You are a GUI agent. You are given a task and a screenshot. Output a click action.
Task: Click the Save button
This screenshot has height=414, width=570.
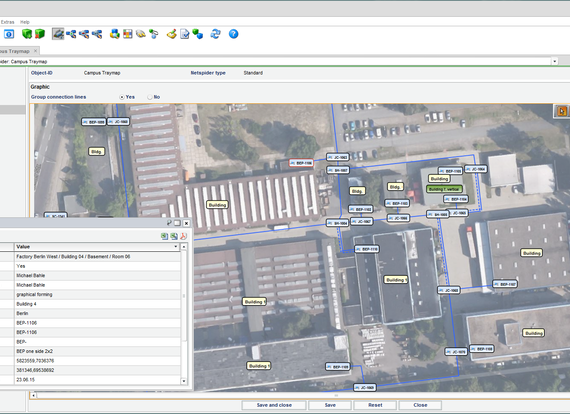click(330, 405)
